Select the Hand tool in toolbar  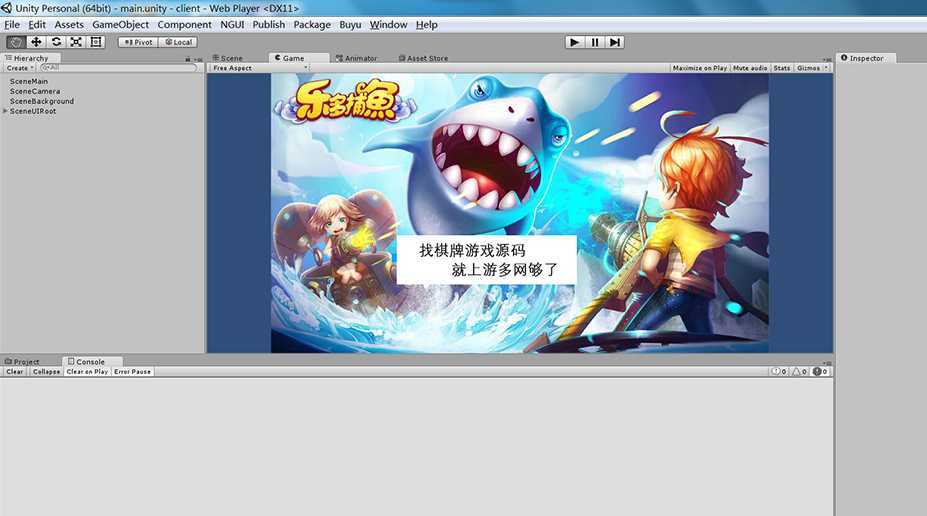point(16,42)
